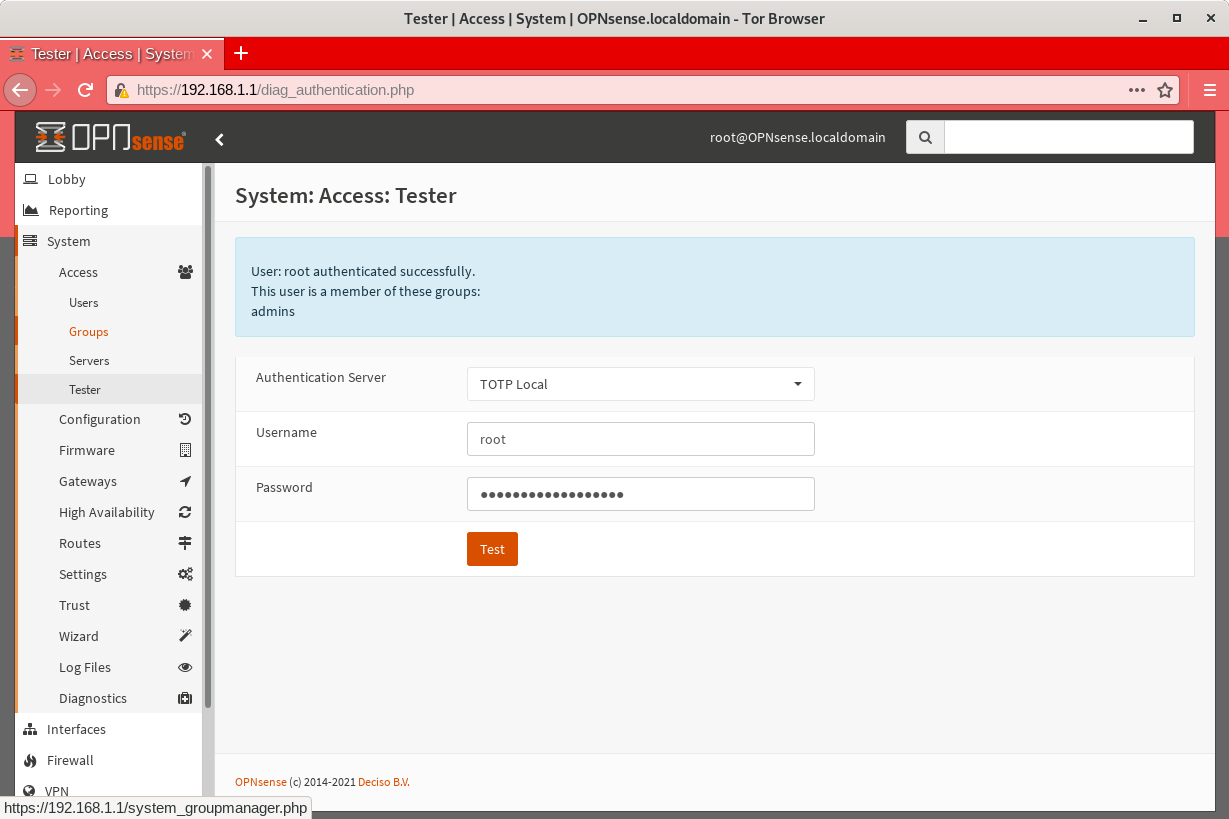Click the Settings gears icon

pos(185,575)
